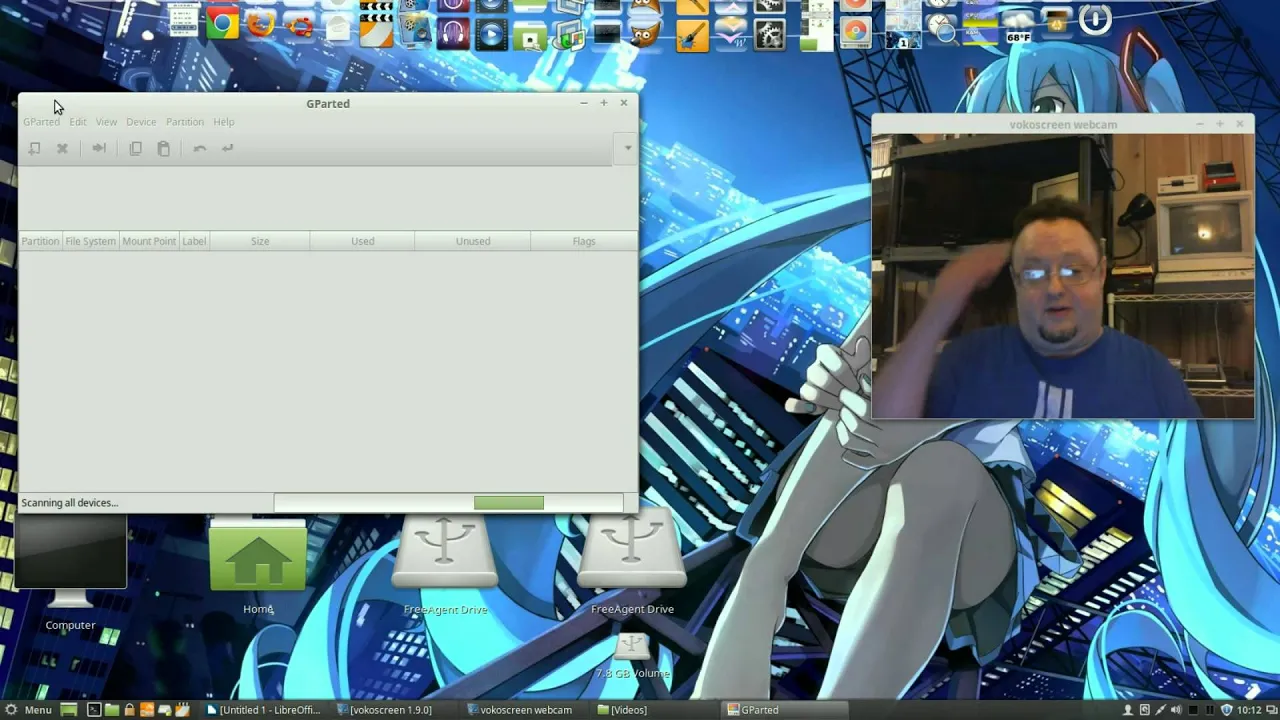The height and width of the screenshot is (720, 1280).
Task: Click the power button icon in top dock
Action: tap(1095, 20)
